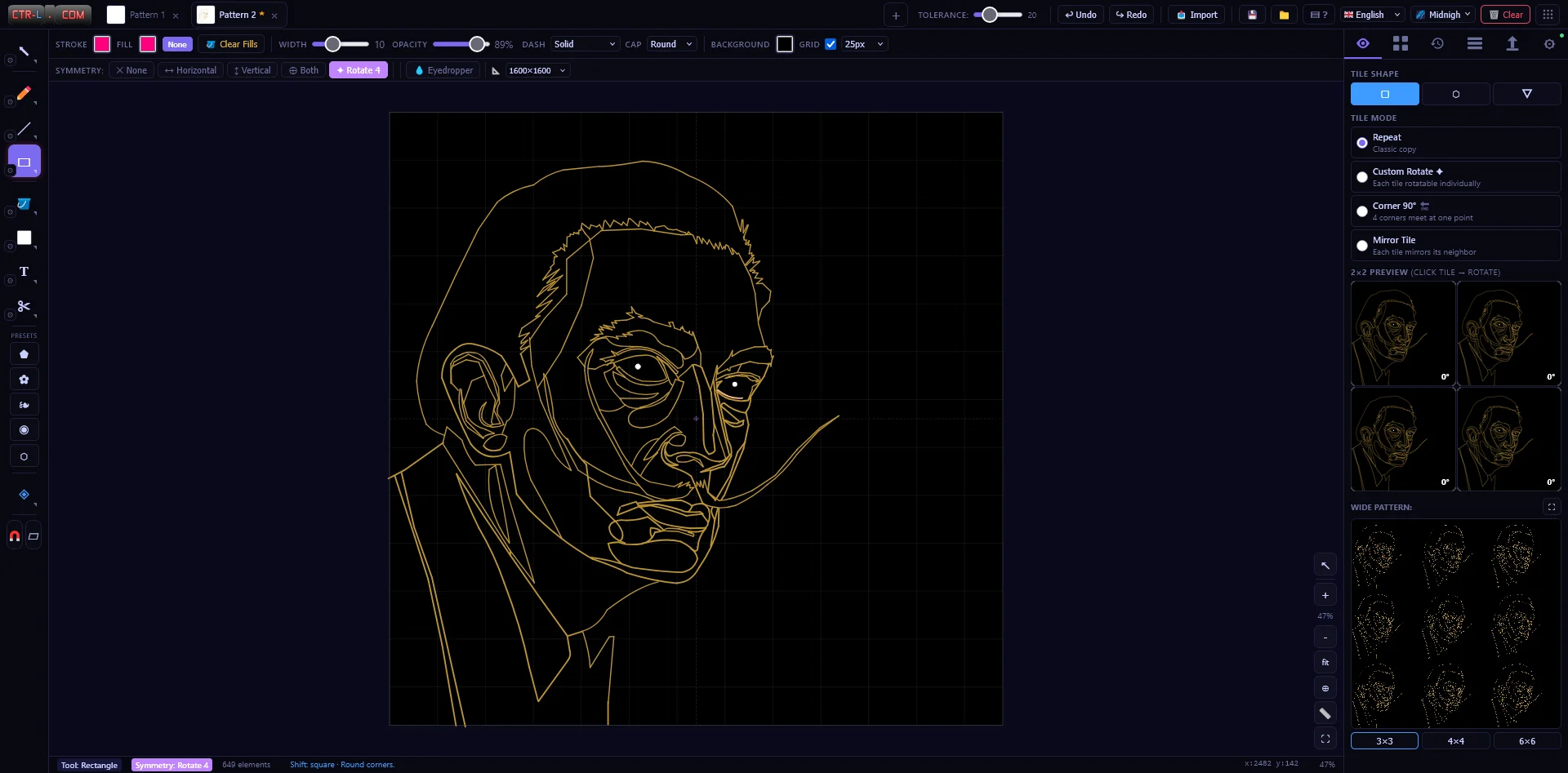Screen dimensions: 1568x773
Task: Select the scissors cut tool
Action: [x=24, y=306]
